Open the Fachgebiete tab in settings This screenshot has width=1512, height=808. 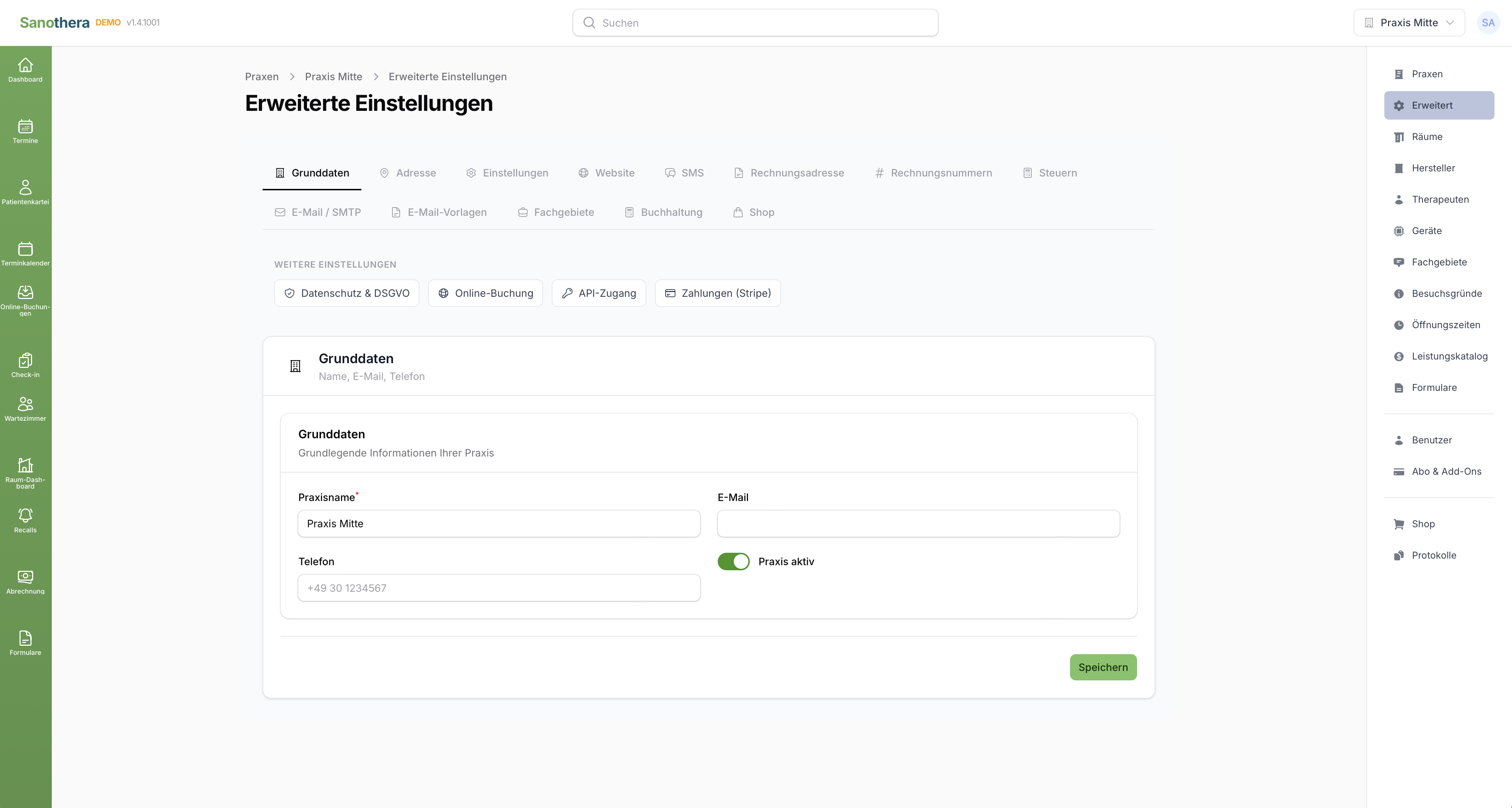click(556, 213)
